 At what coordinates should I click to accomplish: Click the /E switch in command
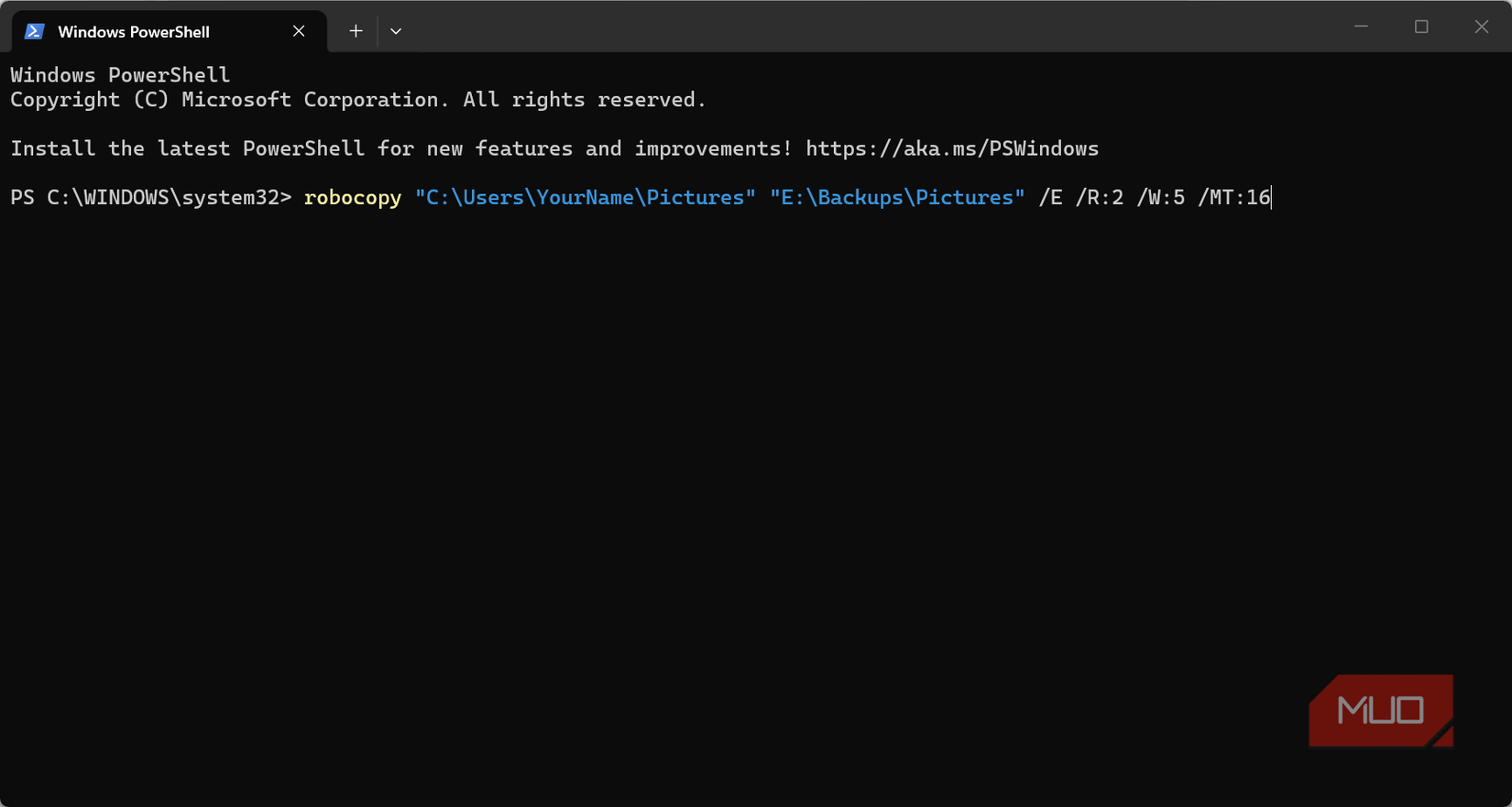click(x=1050, y=198)
